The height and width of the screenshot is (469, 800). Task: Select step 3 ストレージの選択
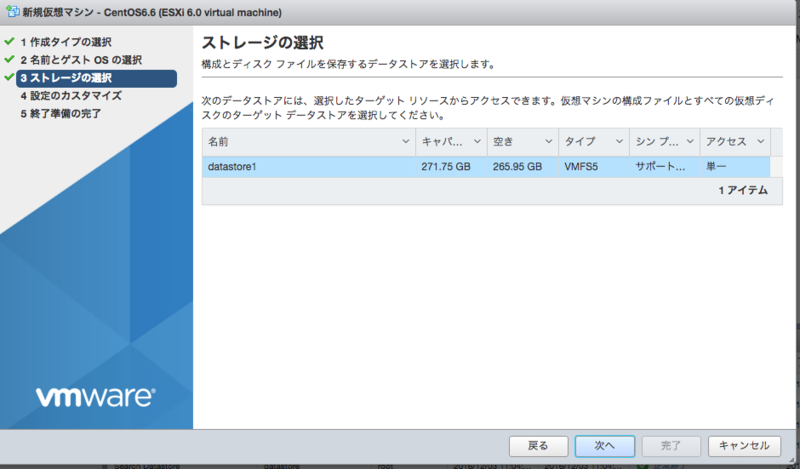click(96, 78)
